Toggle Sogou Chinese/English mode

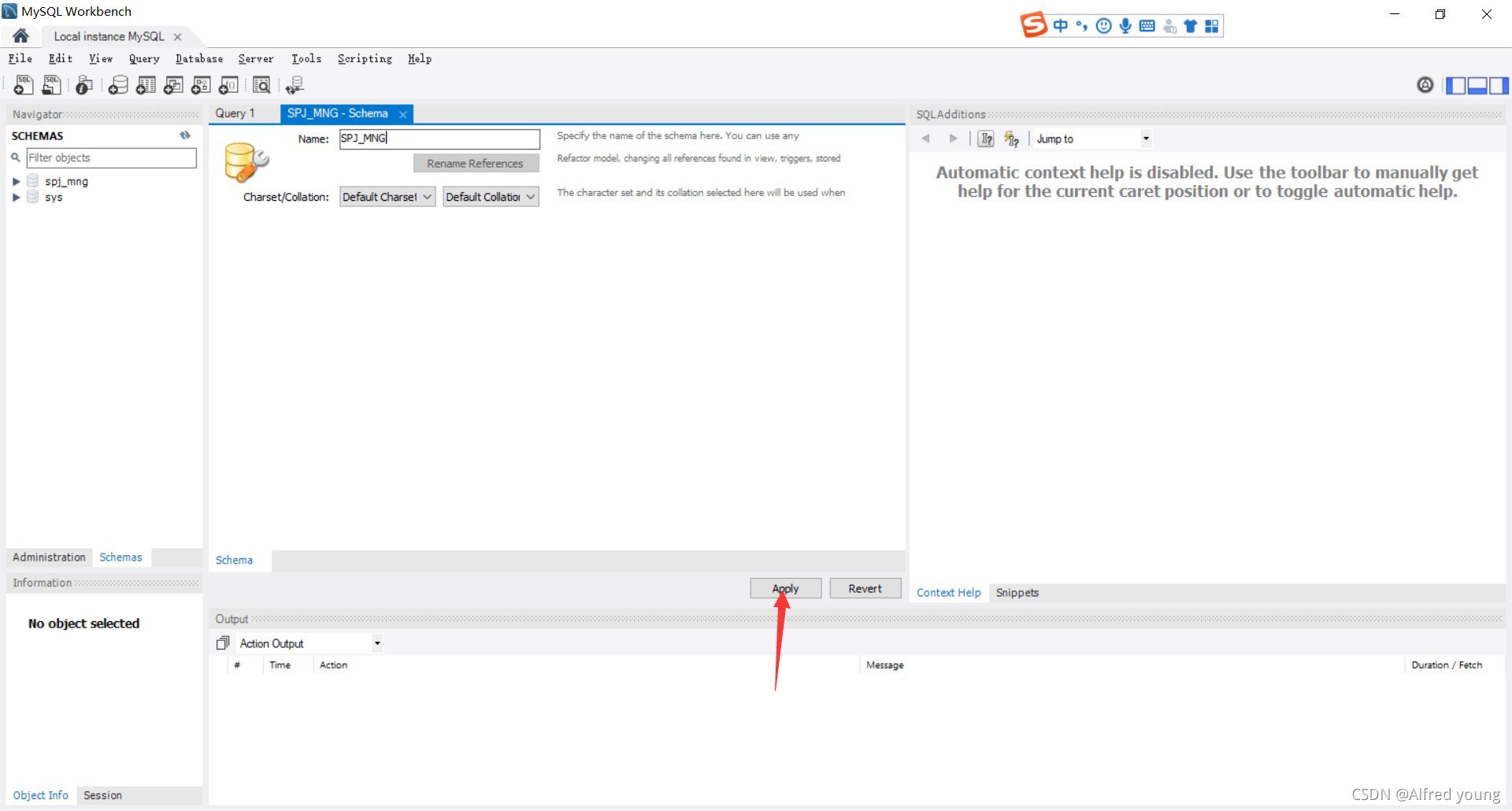pos(1061,26)
